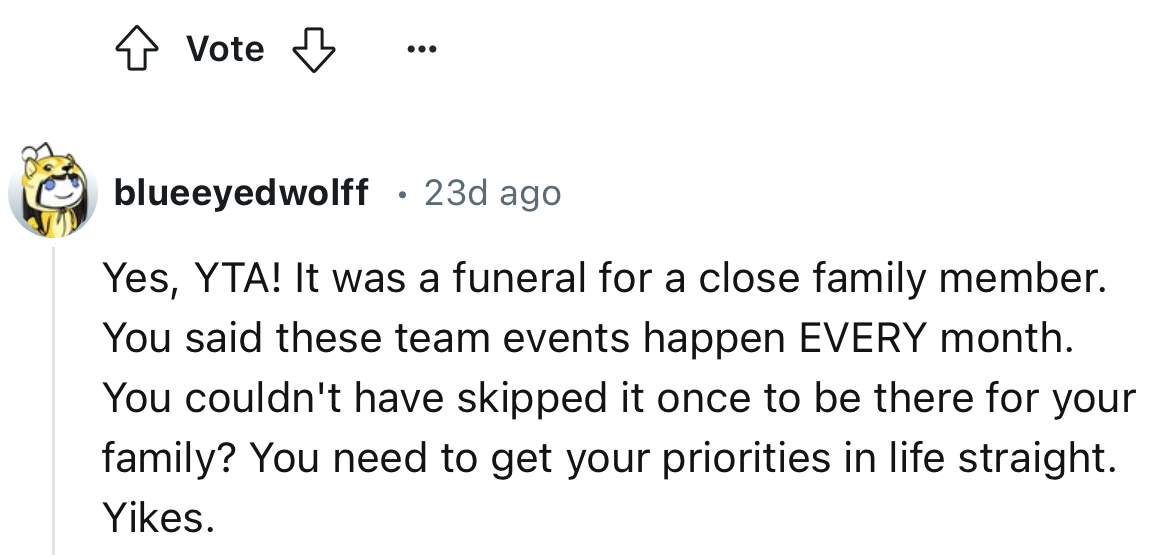Click the dot separator before the timestamp
The height and width of the screenshot is (555, 1154).
point(401,193)
